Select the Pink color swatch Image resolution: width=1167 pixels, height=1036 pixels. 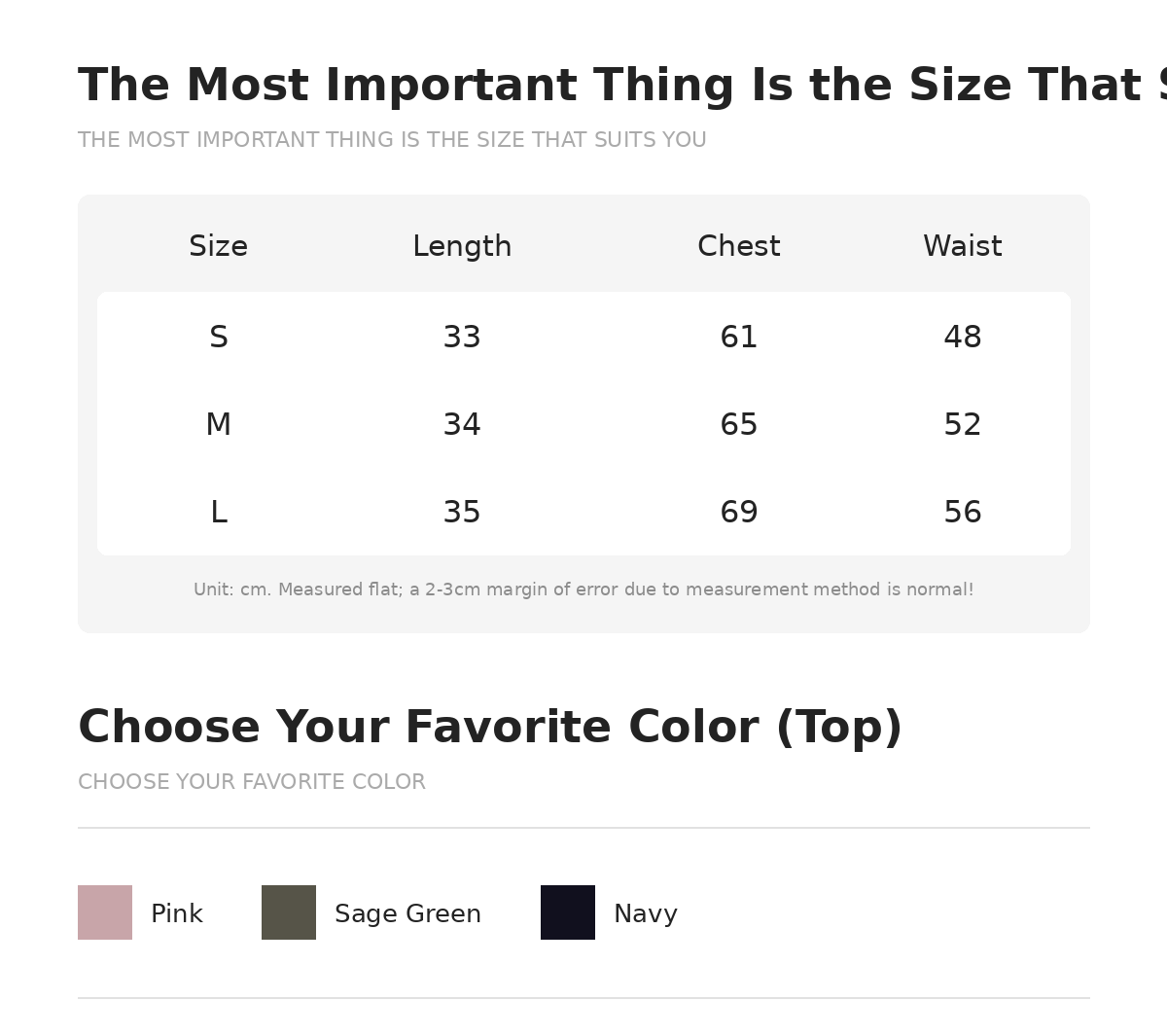coord(105,912)
